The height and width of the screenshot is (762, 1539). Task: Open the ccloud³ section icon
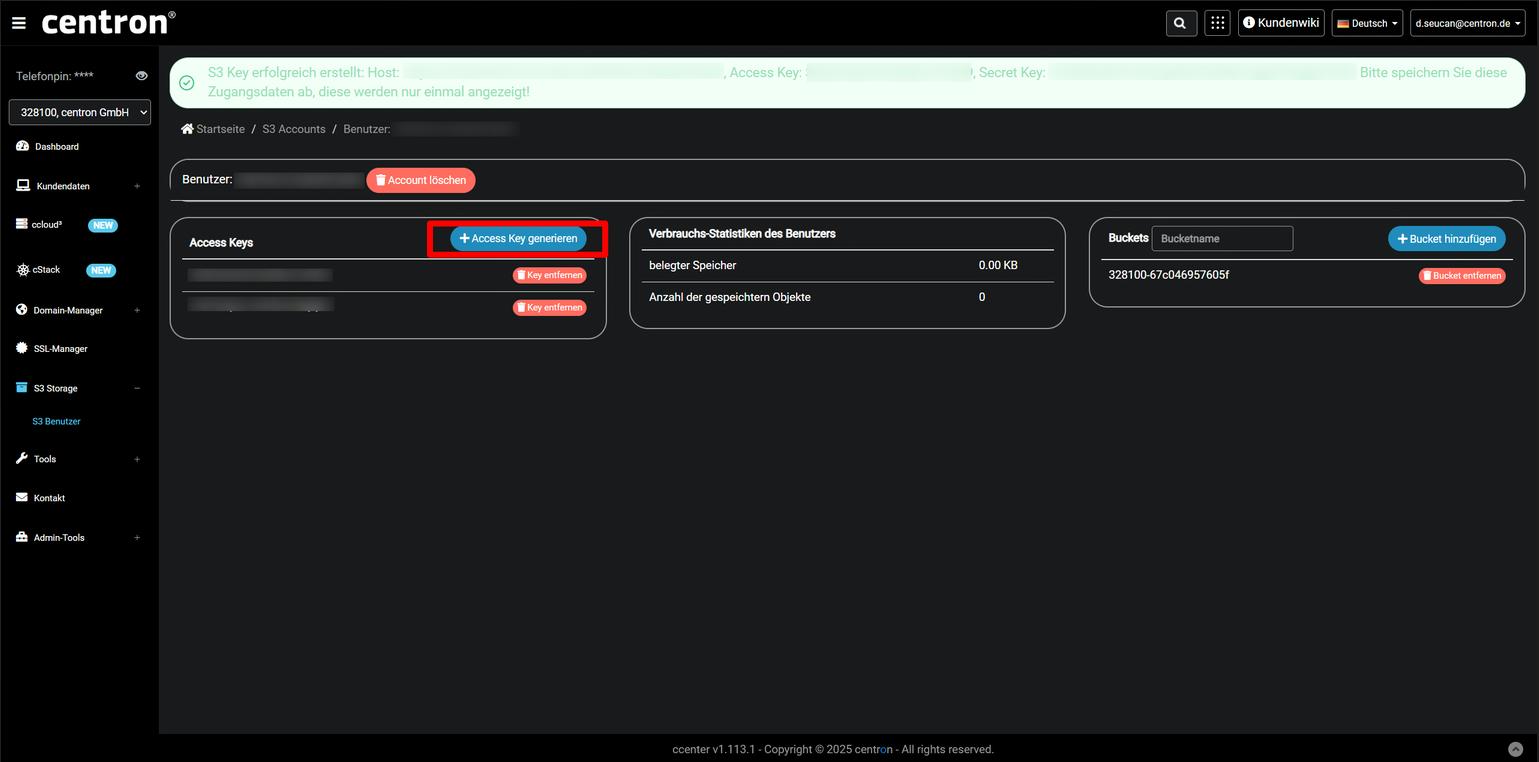22,225
